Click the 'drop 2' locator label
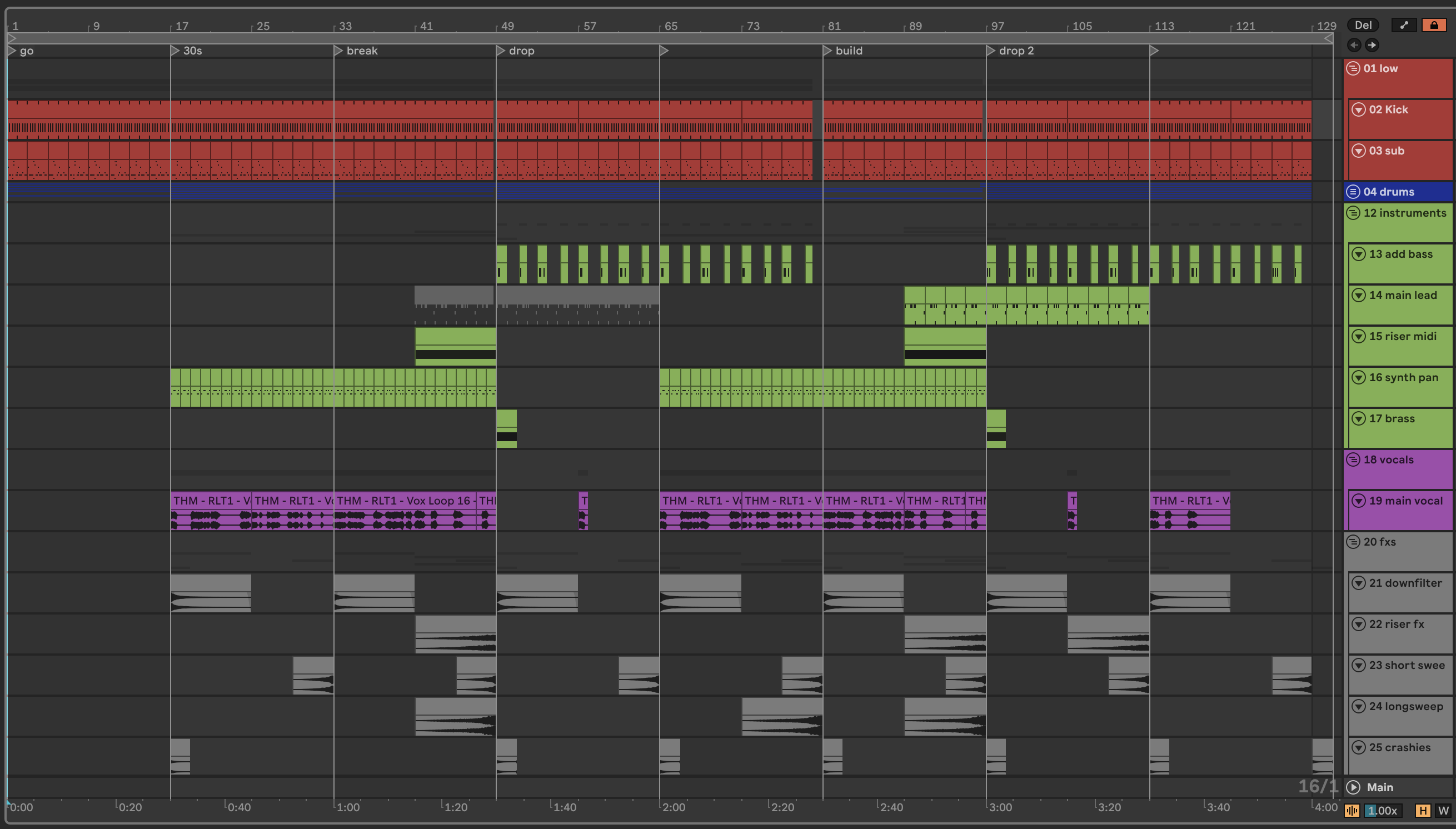The height and width of the screenshot is (829, 1456). point(1016,51)
